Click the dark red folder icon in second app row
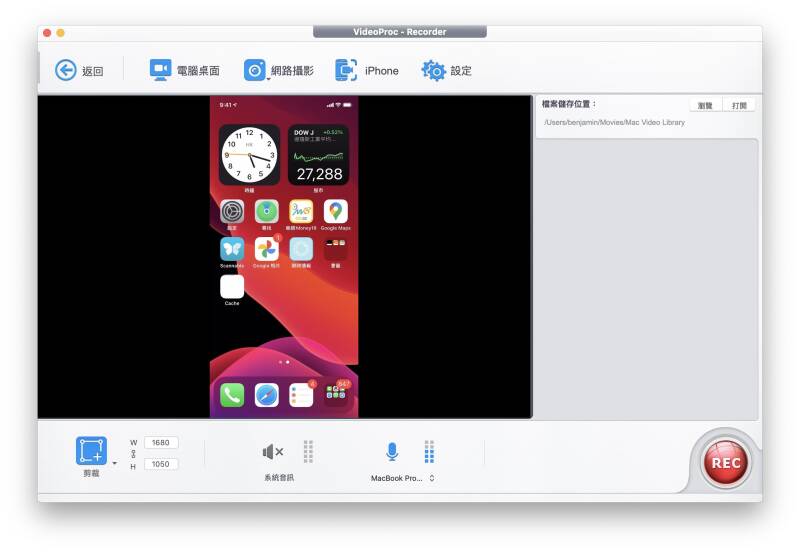 (336, 249)
